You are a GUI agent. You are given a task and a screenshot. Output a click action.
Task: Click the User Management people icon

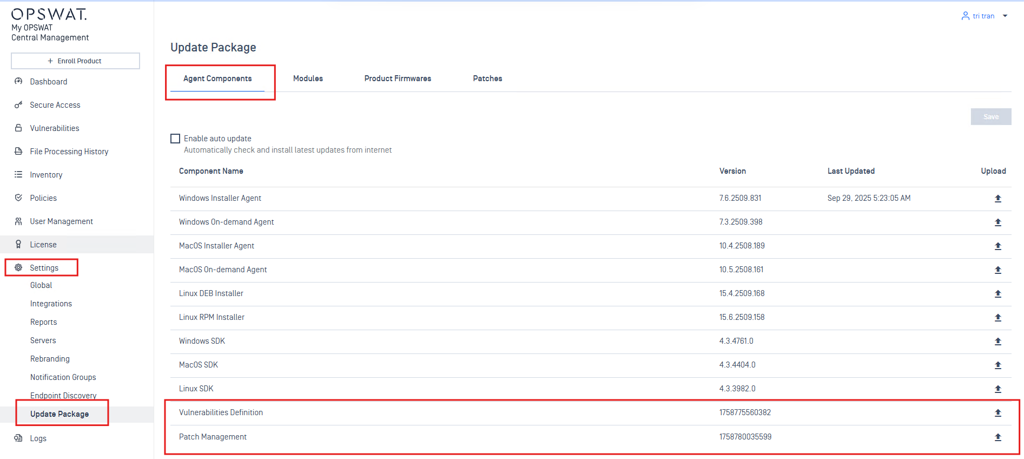(x=18, y=221)
